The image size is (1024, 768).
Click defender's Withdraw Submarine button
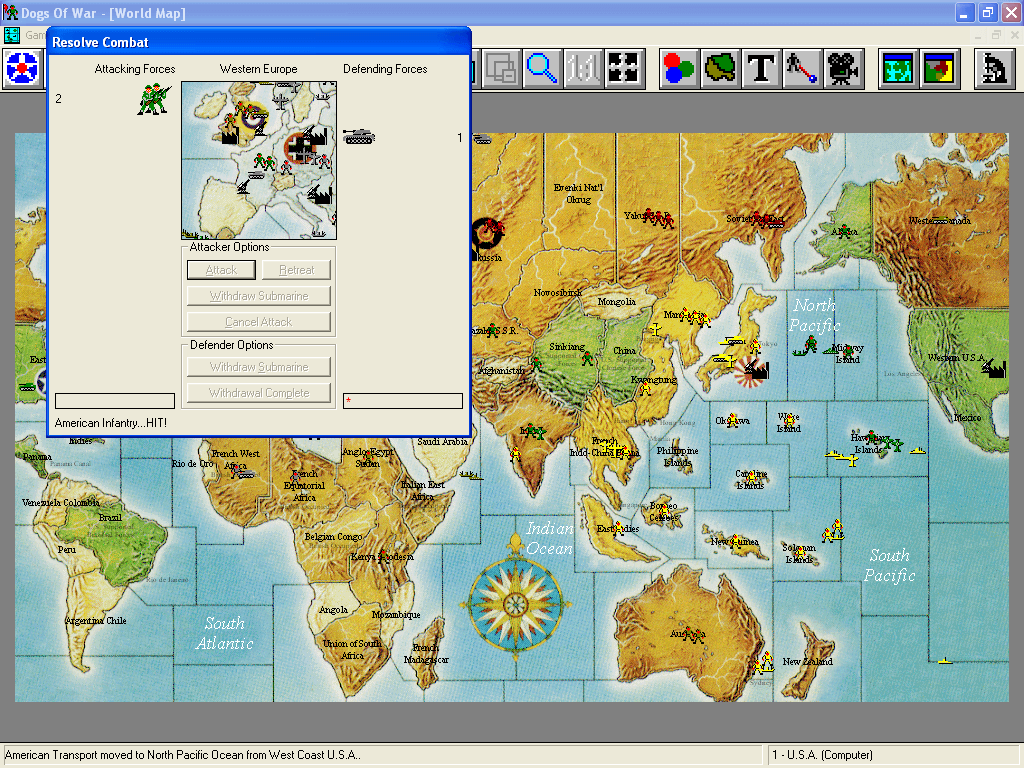pos(259,367)
